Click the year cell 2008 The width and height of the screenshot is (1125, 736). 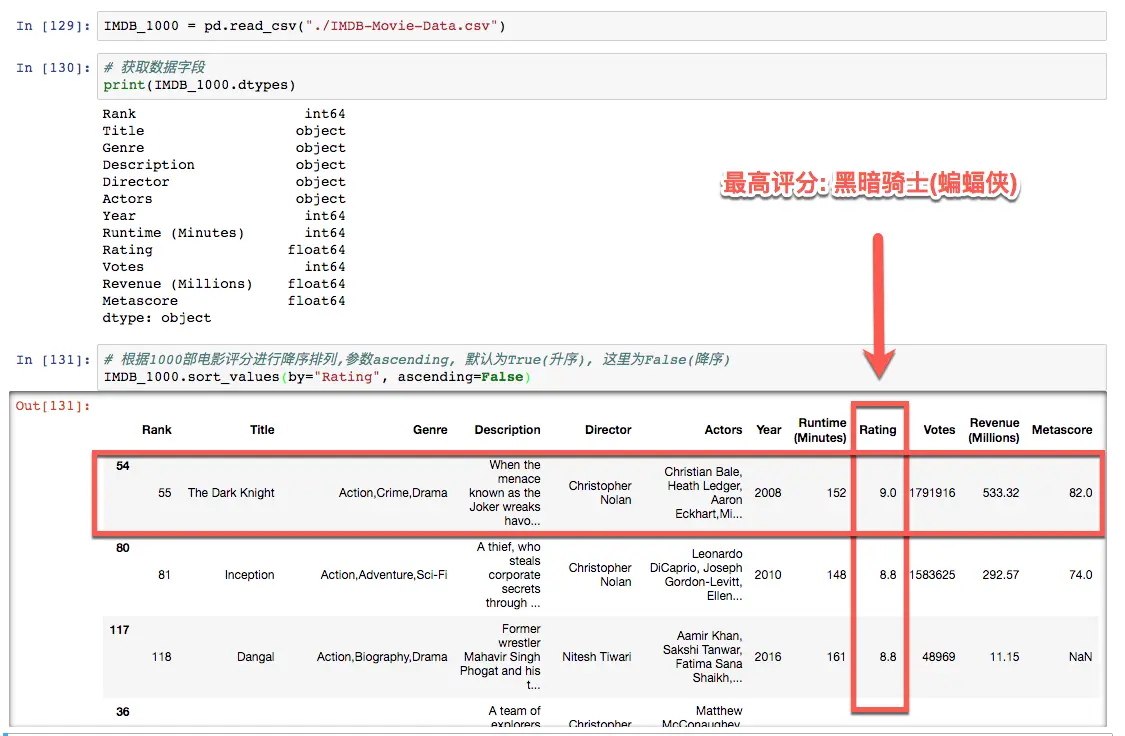(x=768, y=493)
